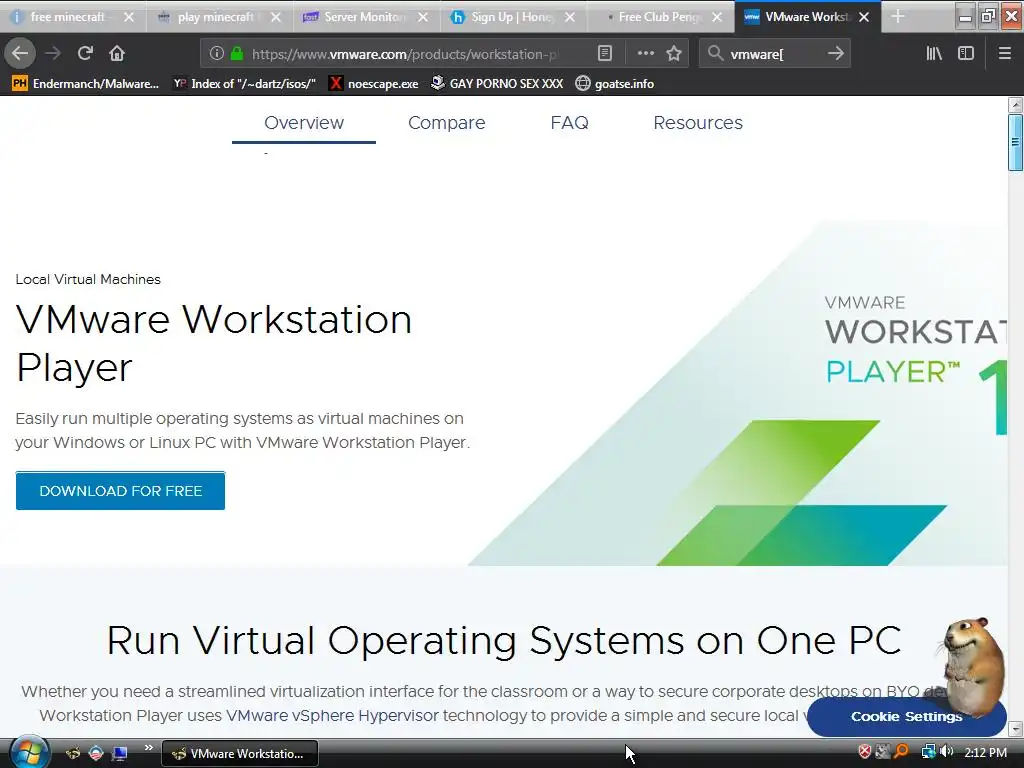
Task: Select the Overview page tab
Action: (304, 123)
